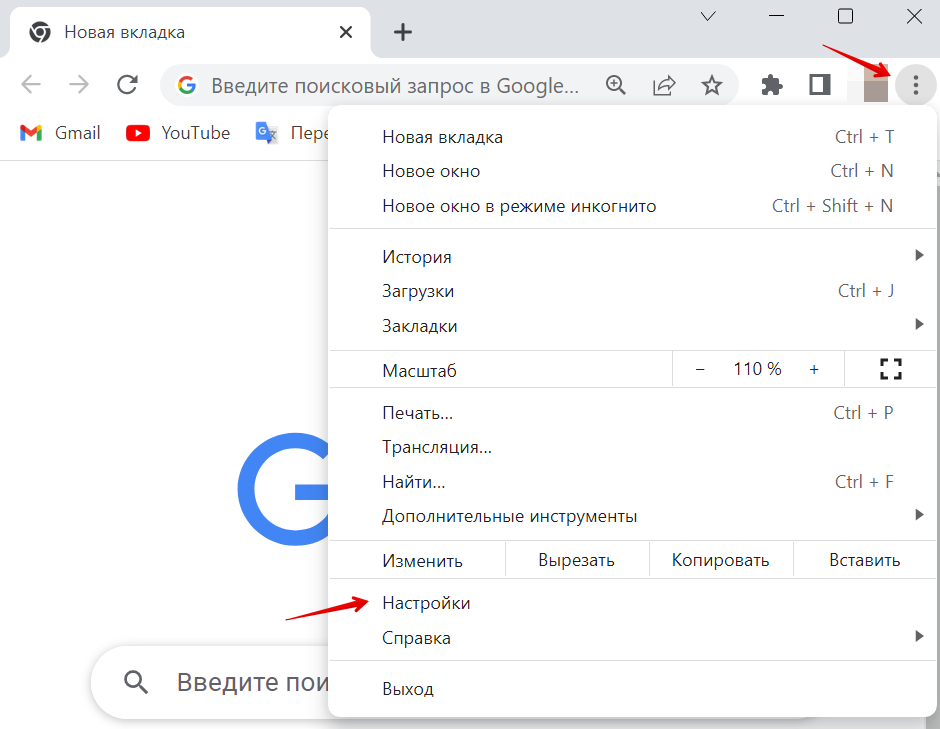
Task: Click the address bar search field
Action: tap(394, 86)
